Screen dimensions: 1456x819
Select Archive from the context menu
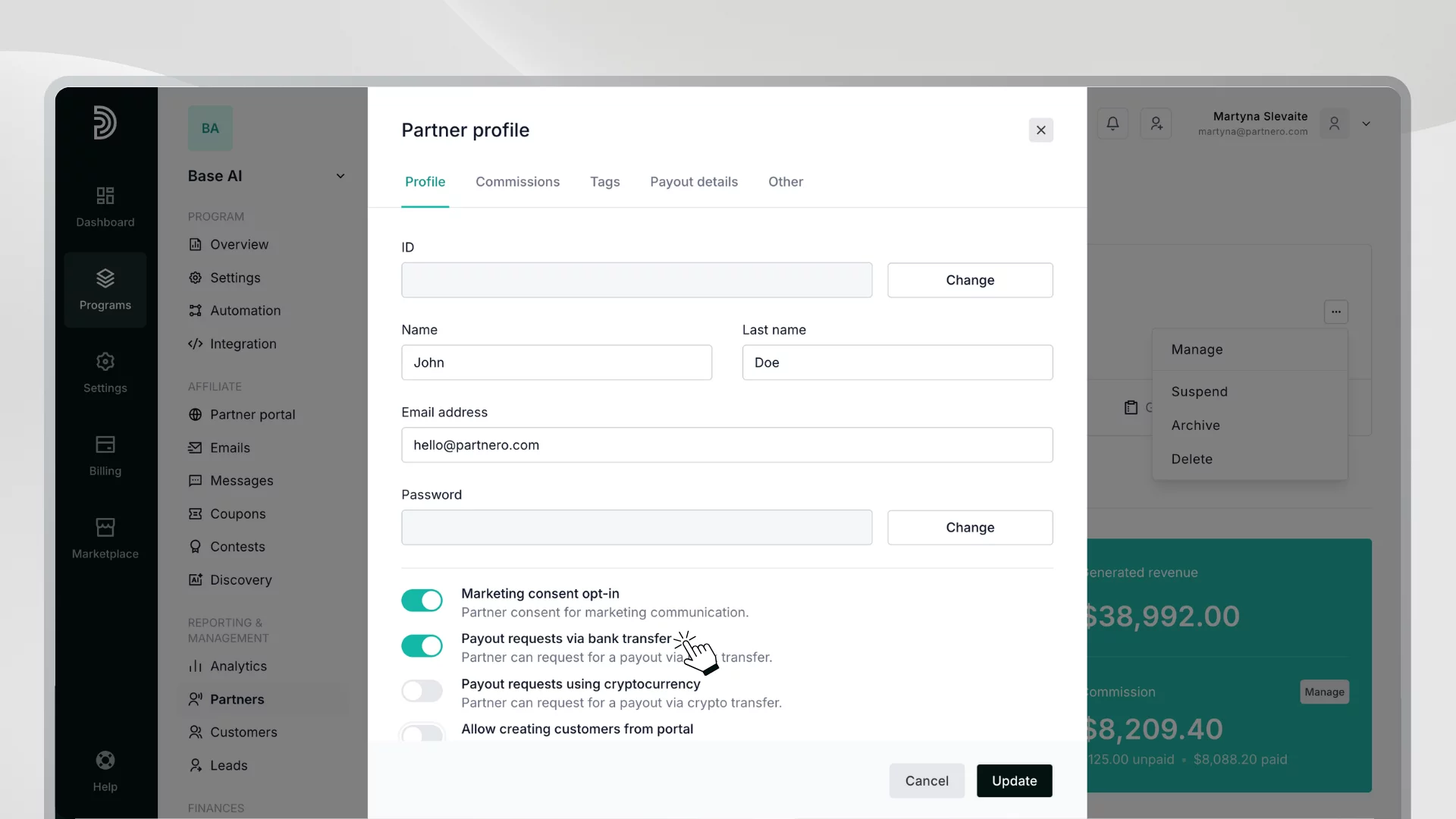coord(1195,425)
